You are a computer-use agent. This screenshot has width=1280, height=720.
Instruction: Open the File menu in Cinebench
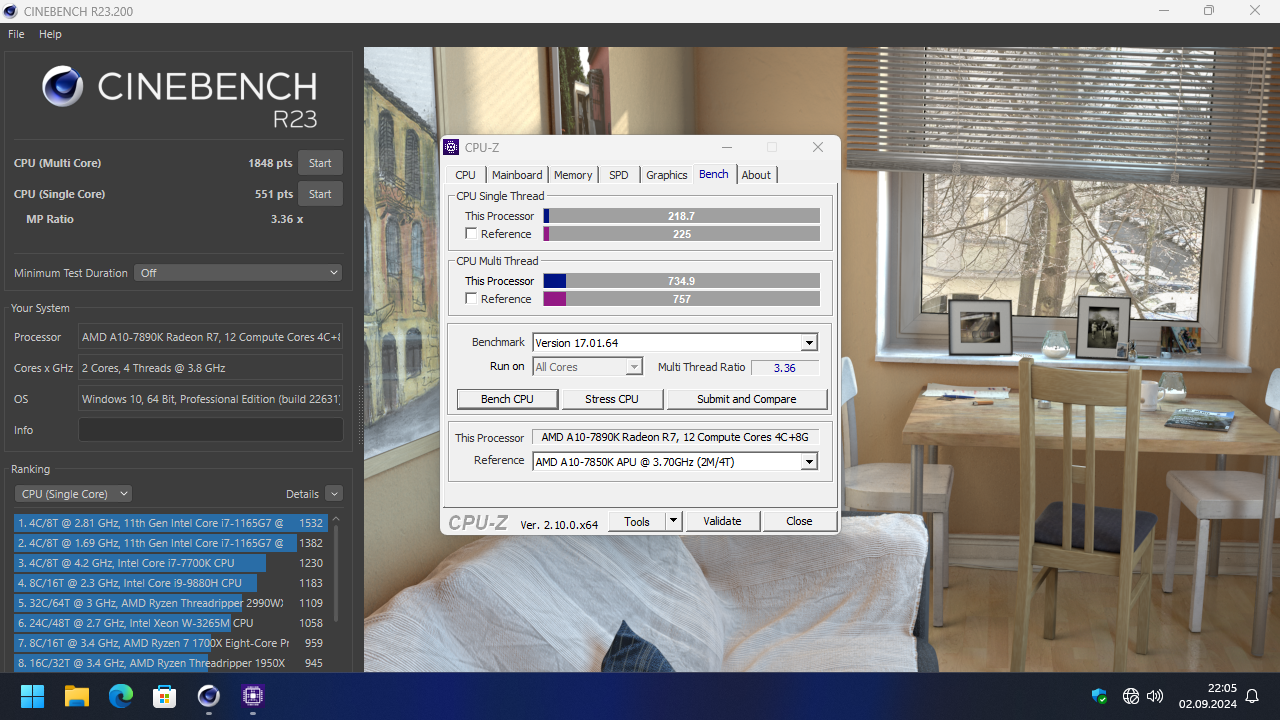[x=15, y=33]
